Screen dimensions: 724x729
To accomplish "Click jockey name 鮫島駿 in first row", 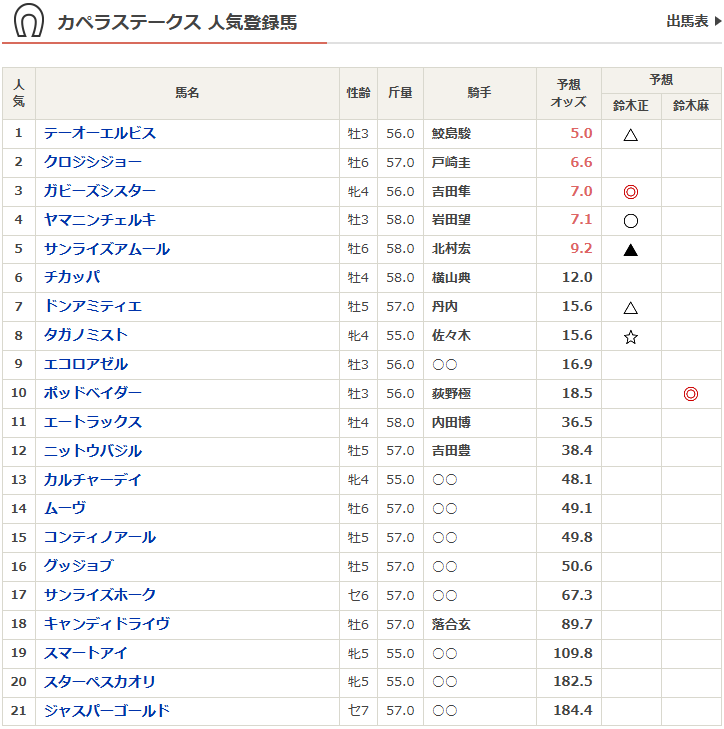I will click(451, 134).
